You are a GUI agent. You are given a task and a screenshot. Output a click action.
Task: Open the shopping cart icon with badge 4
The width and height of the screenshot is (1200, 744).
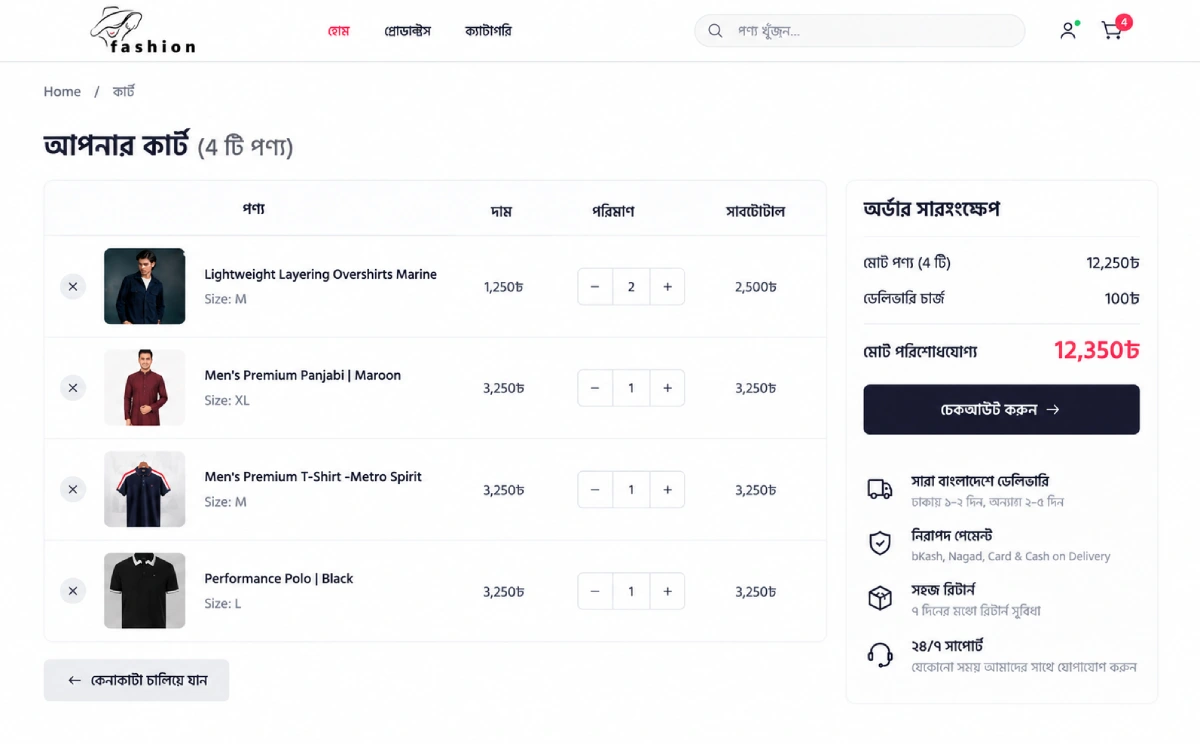point(1114,29)
